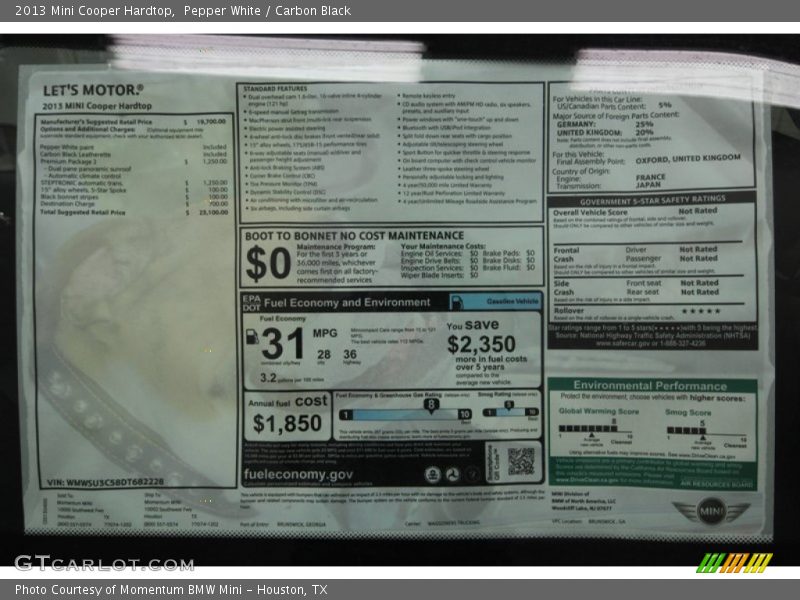Click the EPA DOT badge
Viewport: 800px width, 600px height.
[250, 302]
